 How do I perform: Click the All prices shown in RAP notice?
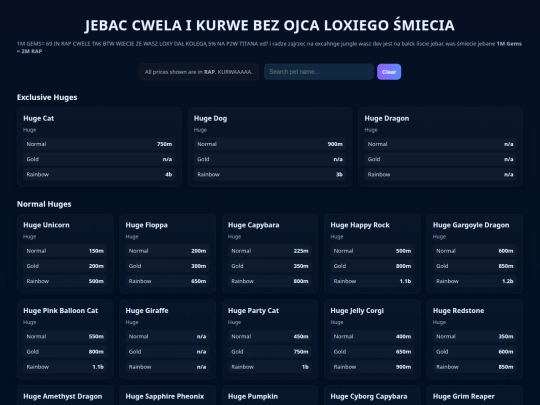199,72
